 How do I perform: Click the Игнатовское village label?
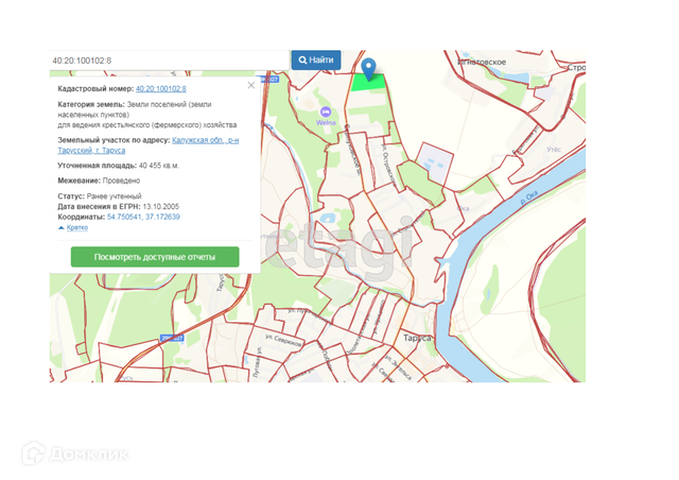click(x=480, y=62)
